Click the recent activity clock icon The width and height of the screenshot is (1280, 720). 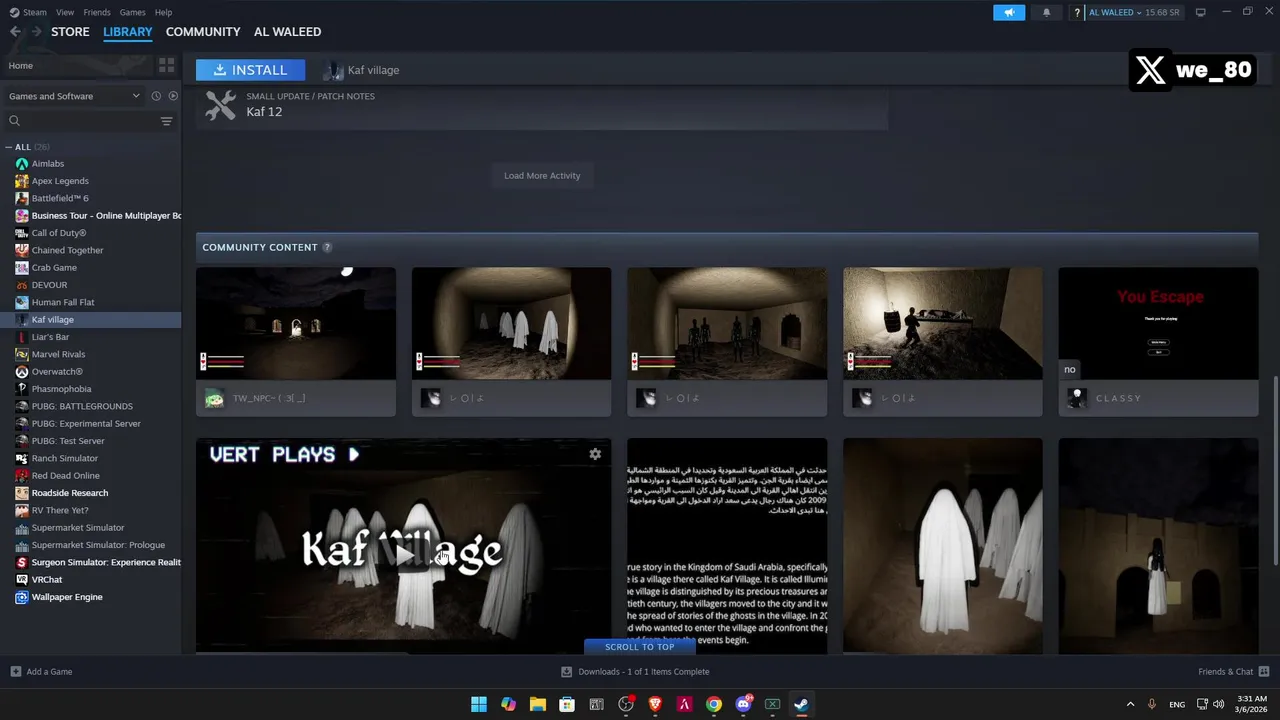pyautogui.click(x=156, y=96)
